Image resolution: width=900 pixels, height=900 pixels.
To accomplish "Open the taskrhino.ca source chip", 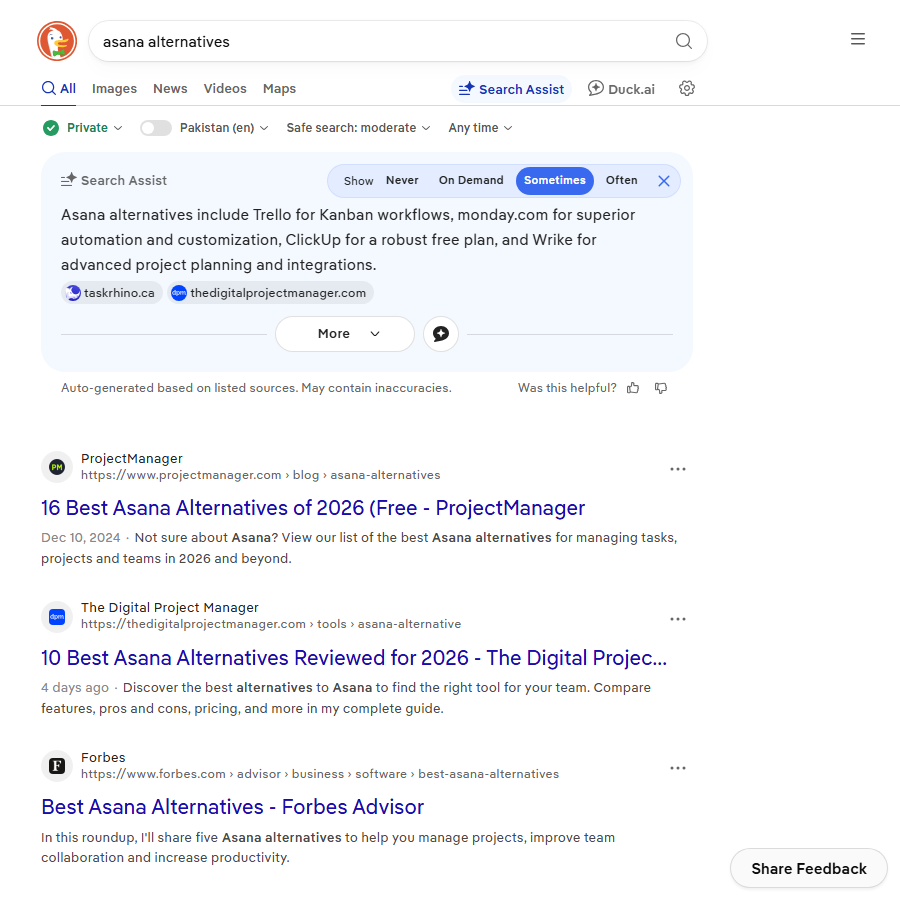I will [x=112, y=293].
